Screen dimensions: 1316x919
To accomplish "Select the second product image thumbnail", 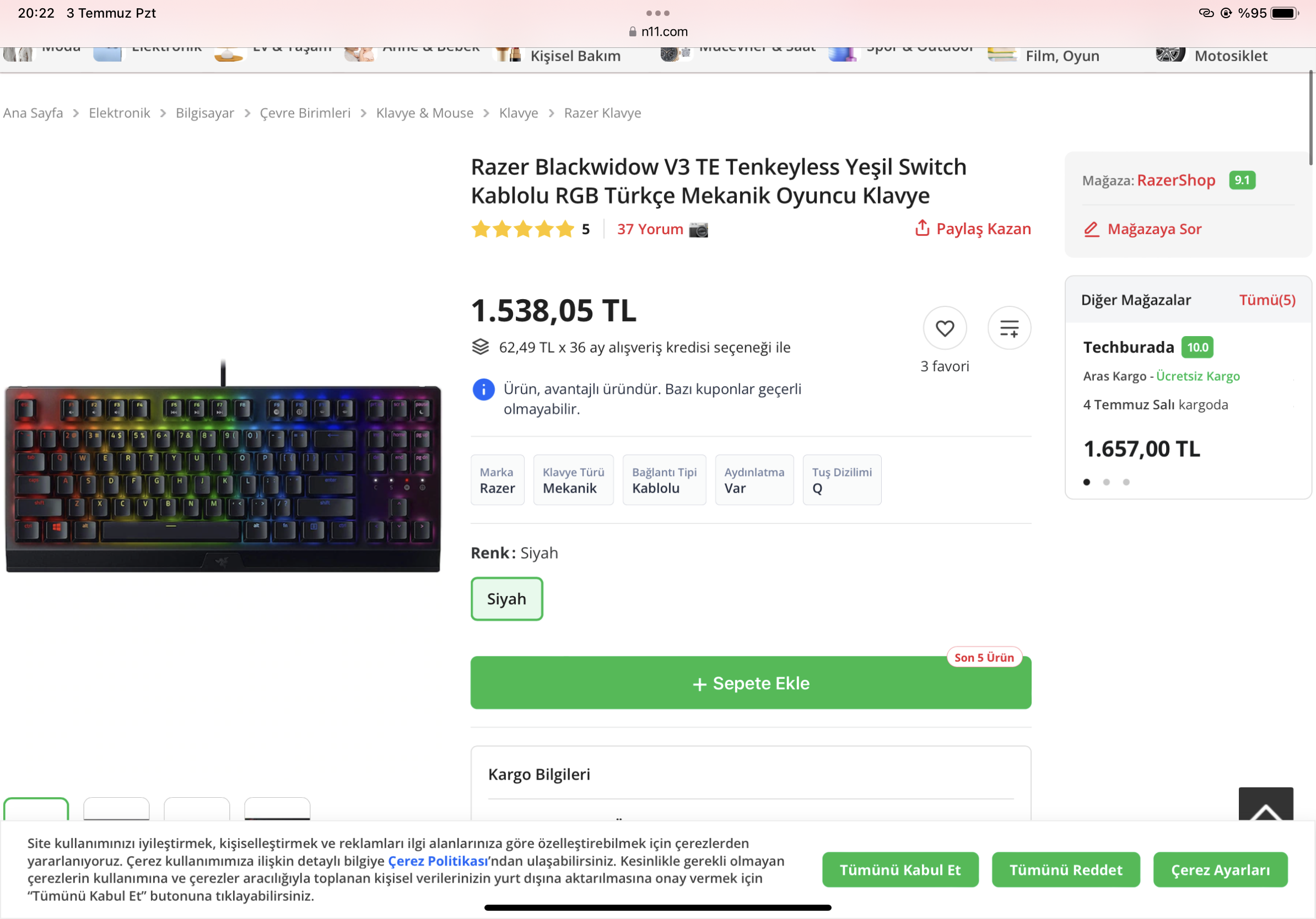I will [116, 809].
